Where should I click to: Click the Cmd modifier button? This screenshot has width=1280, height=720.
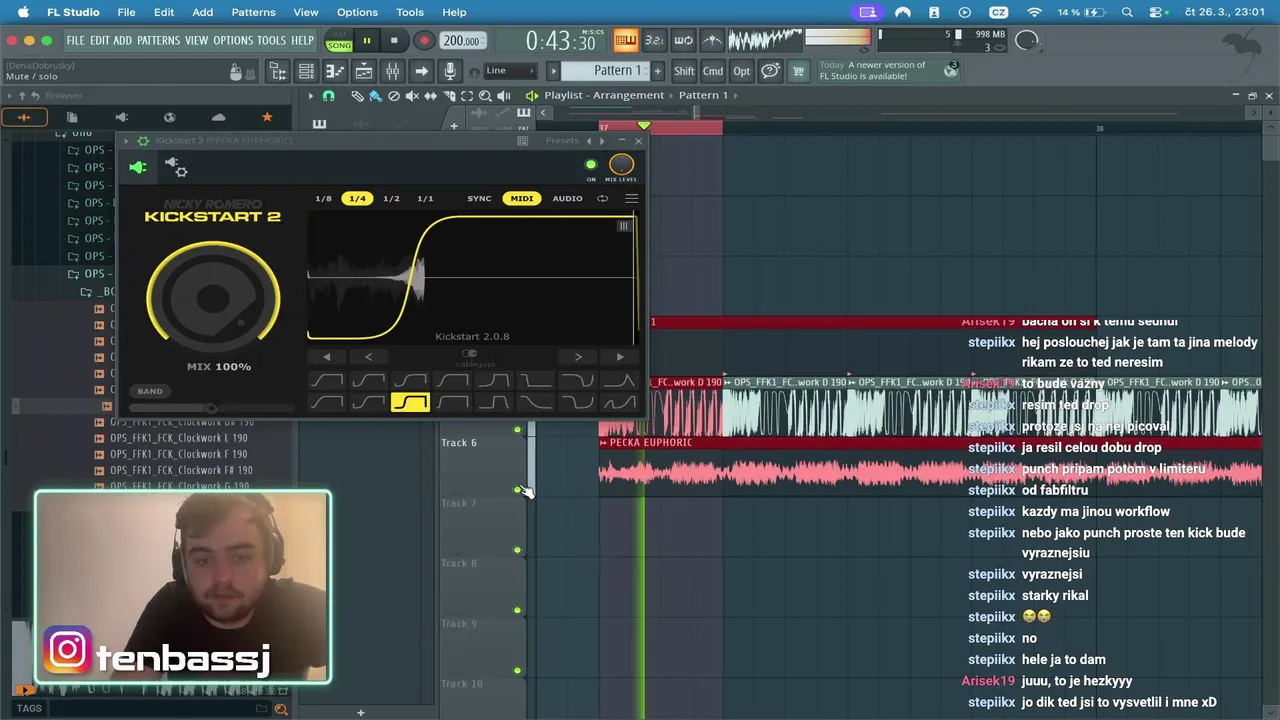point(713,71)
